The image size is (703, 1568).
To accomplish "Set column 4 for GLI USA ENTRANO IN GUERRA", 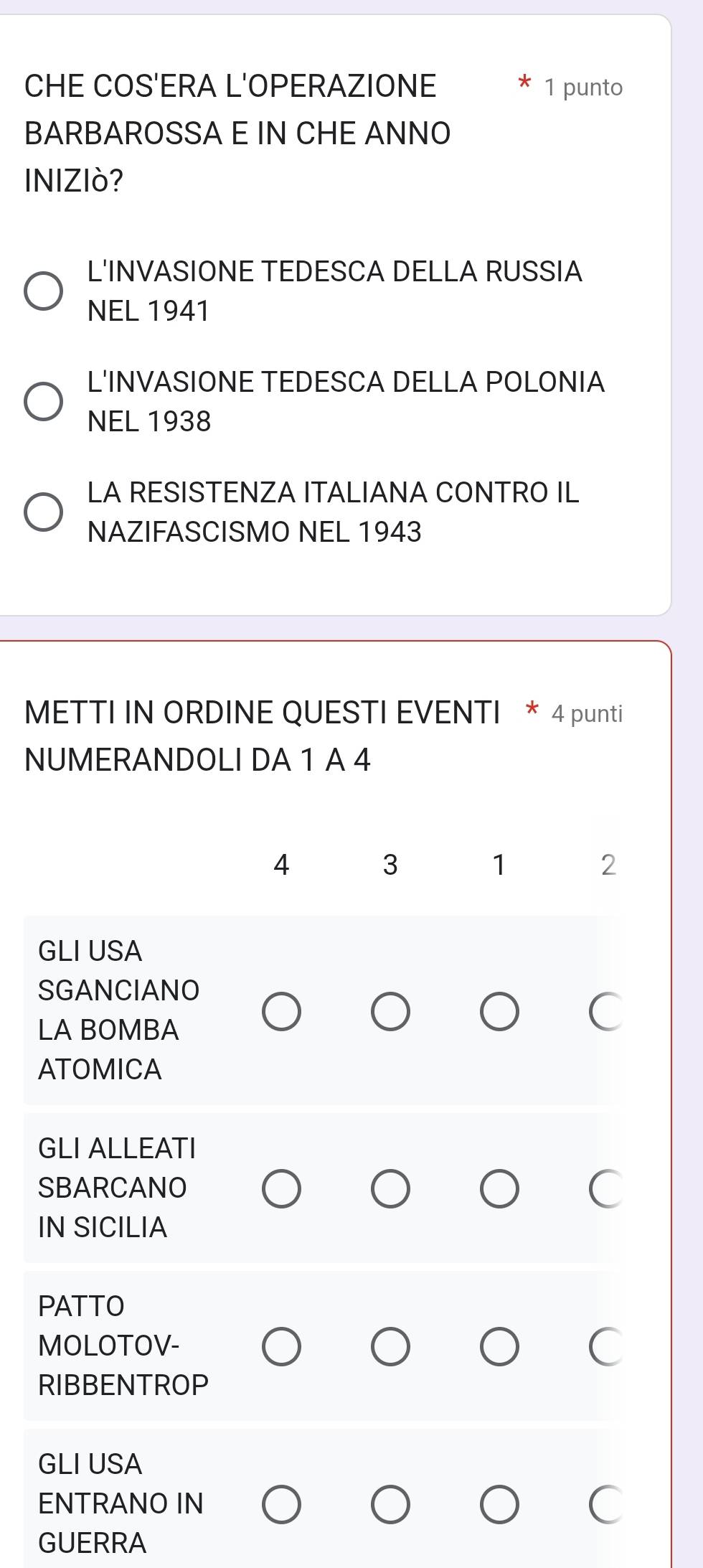I will point(281,1504).
